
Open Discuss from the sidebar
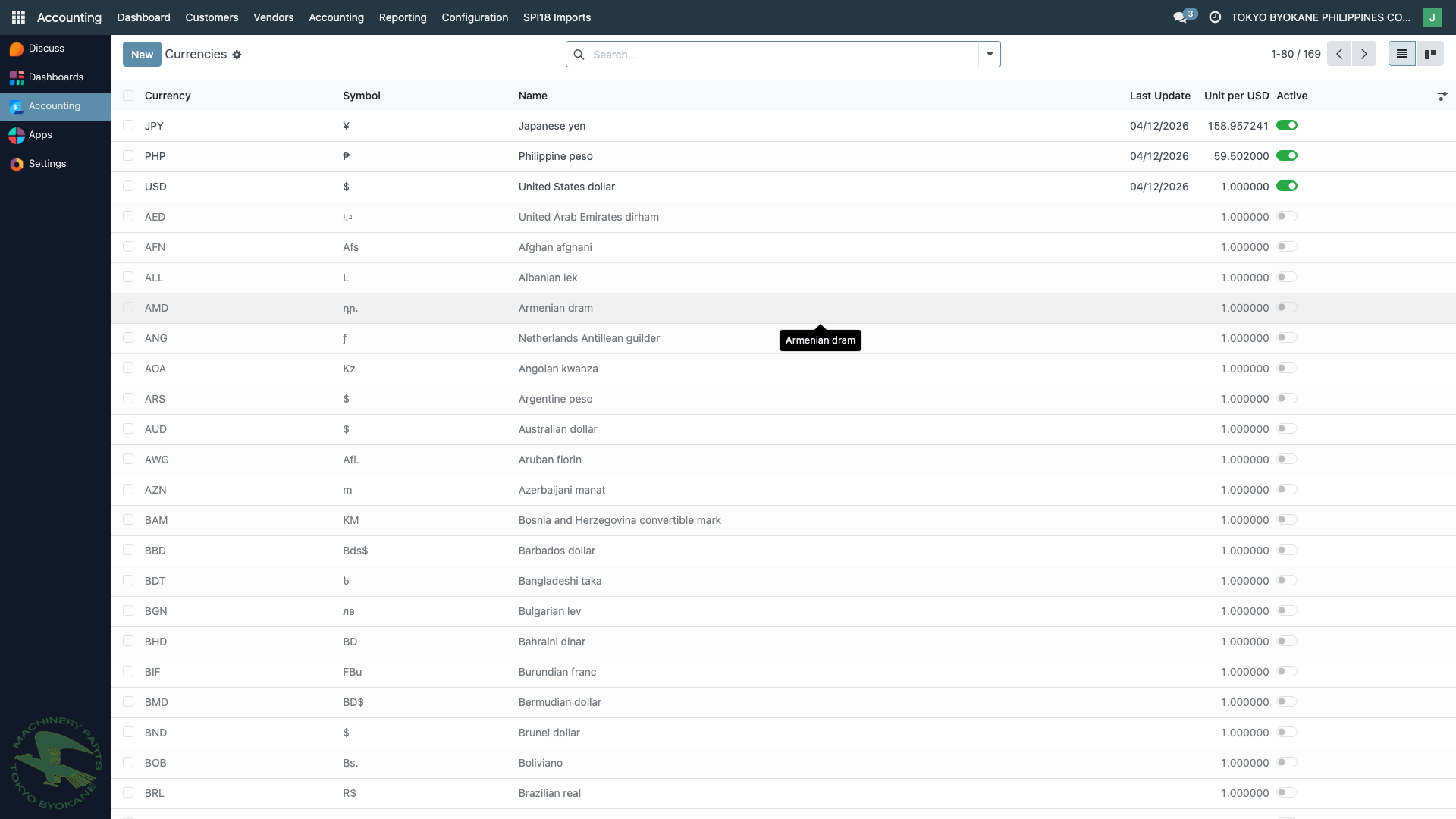coord(45,48)
